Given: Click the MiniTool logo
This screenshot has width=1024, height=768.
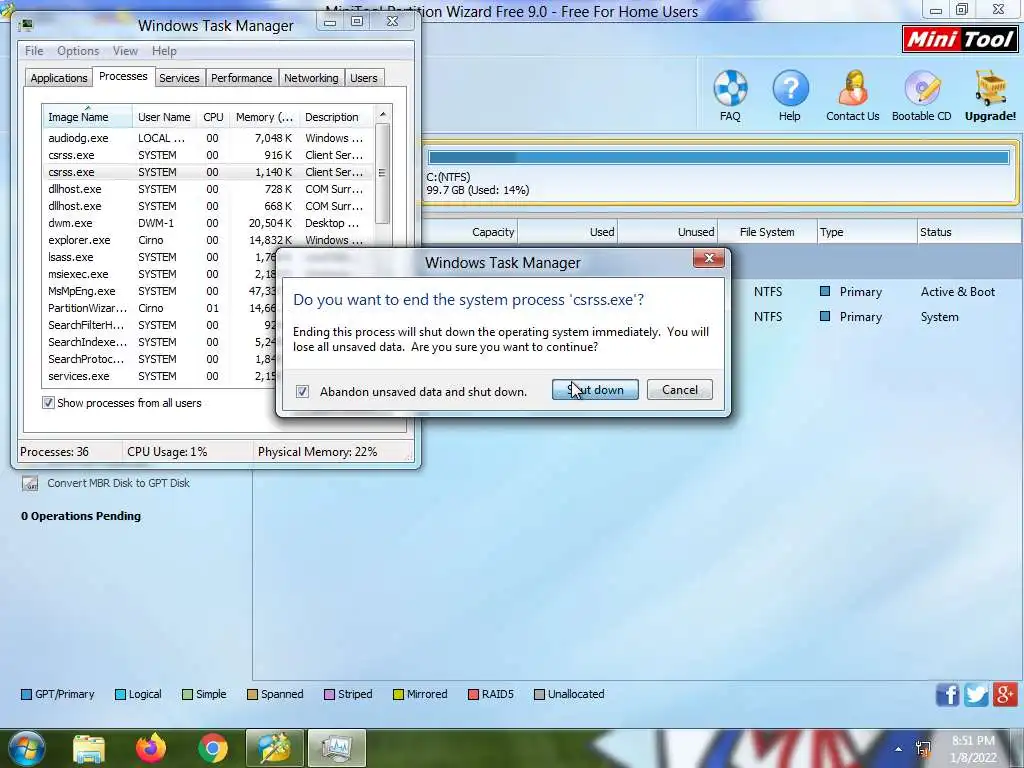Looking at the screenshot, I should click(960, 39).
